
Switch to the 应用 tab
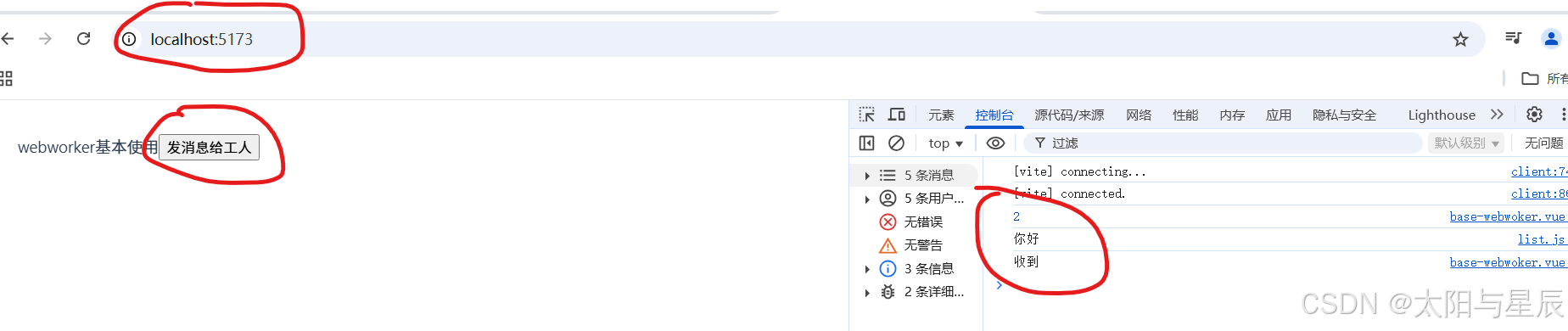pos(1279,115)
